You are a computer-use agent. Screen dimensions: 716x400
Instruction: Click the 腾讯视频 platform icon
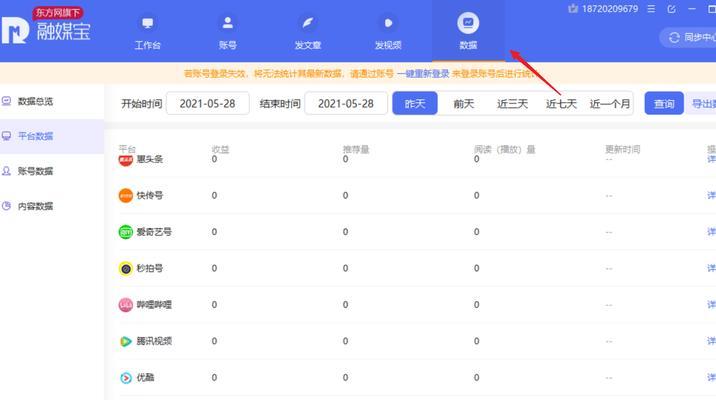click(x=126, y=341)
